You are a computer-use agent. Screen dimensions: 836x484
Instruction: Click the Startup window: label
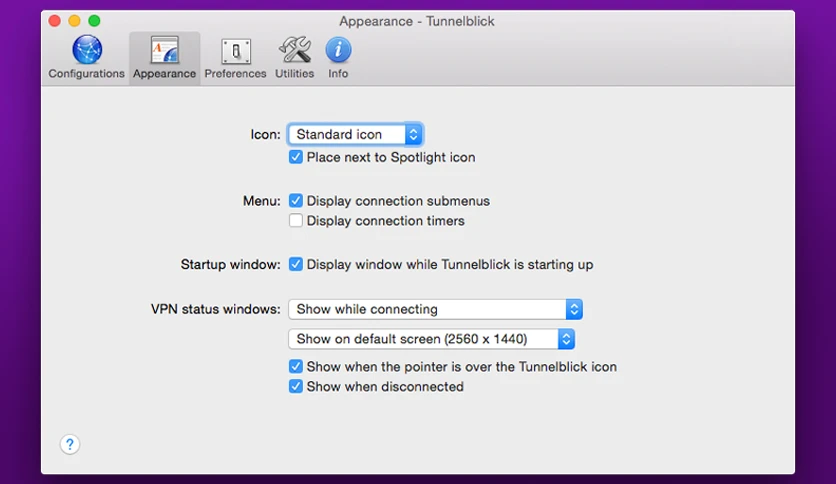click(x=230, y=264)
